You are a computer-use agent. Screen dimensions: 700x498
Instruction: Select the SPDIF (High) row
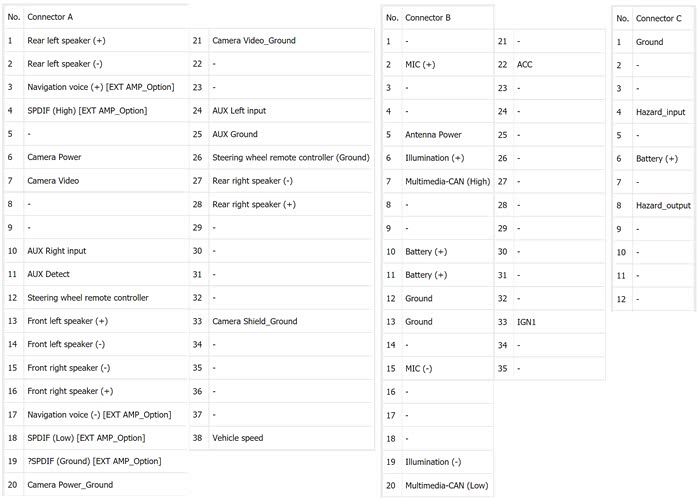pyautogui.click(x=87, y=110)
